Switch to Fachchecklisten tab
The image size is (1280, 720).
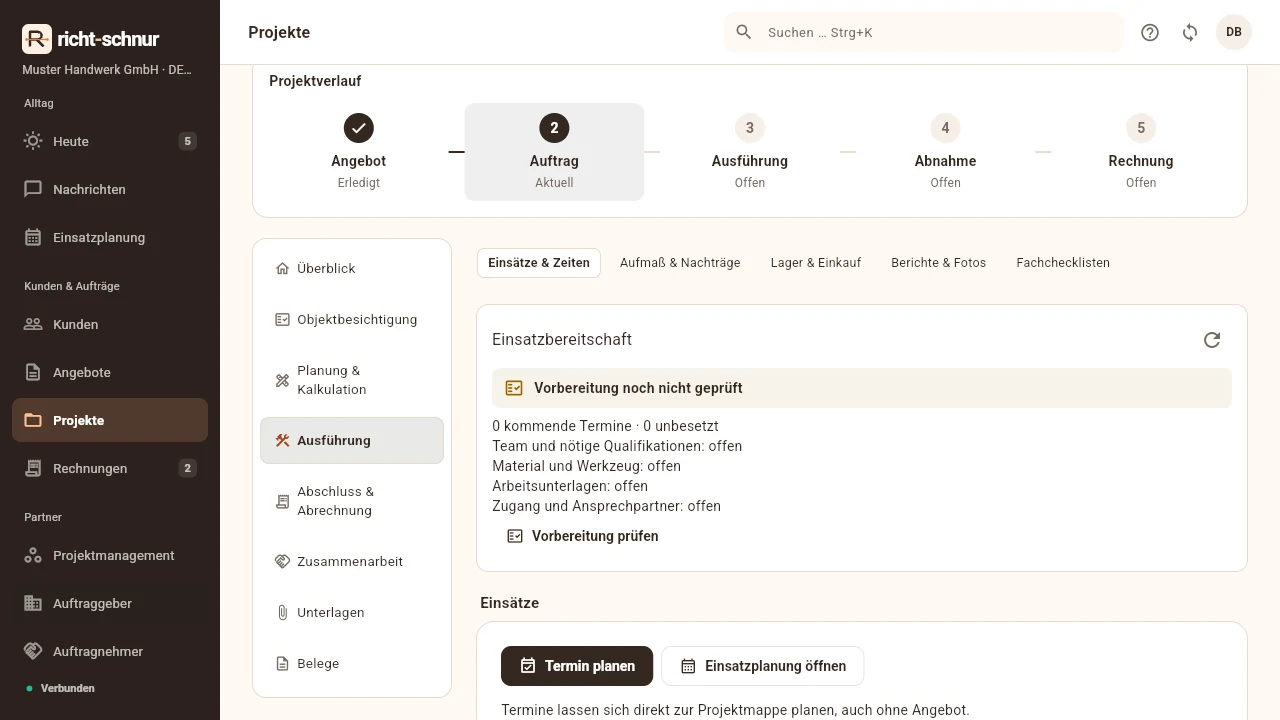1063,263
